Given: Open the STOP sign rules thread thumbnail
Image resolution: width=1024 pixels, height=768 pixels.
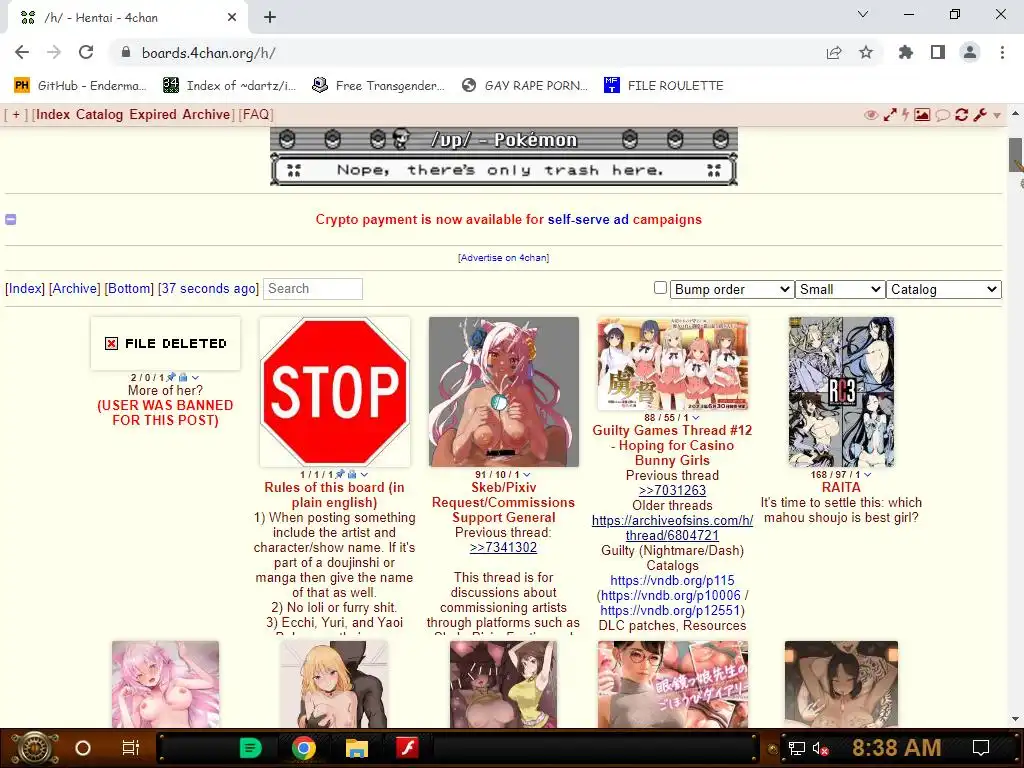Looking at the screenshot, I should (x=334, y=392).
